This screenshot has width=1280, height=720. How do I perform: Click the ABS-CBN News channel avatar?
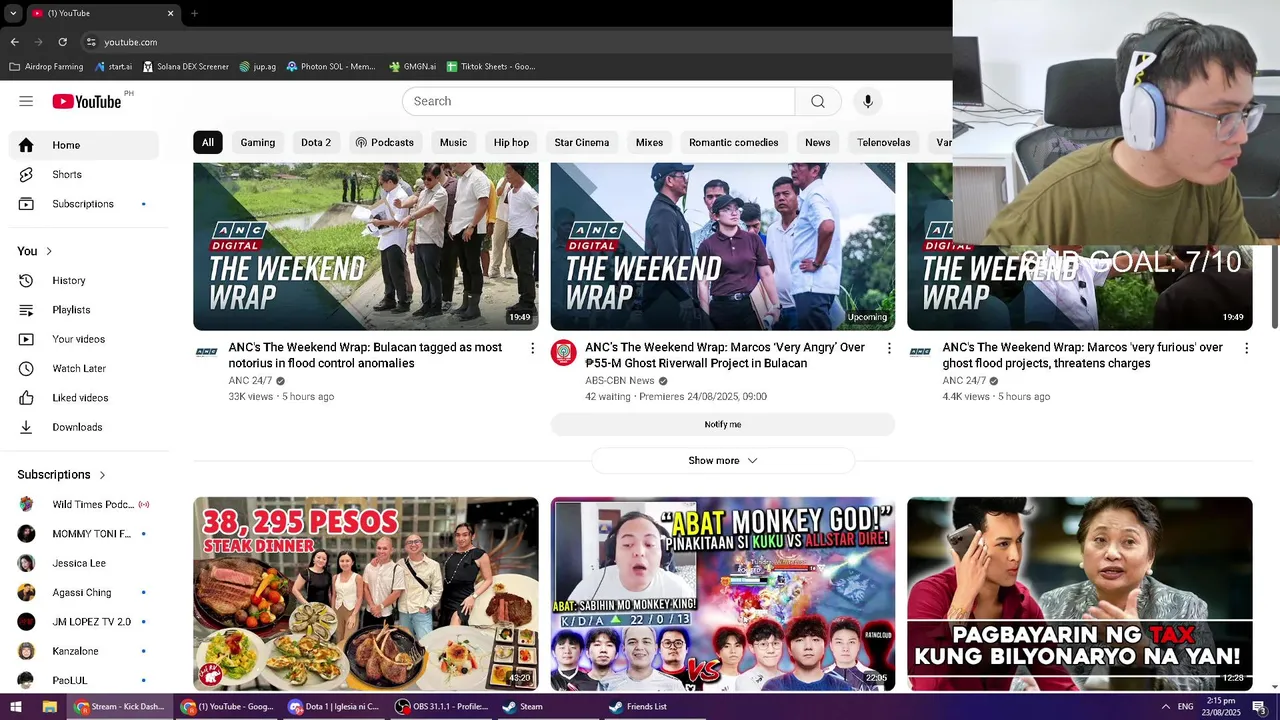[564, 351]
